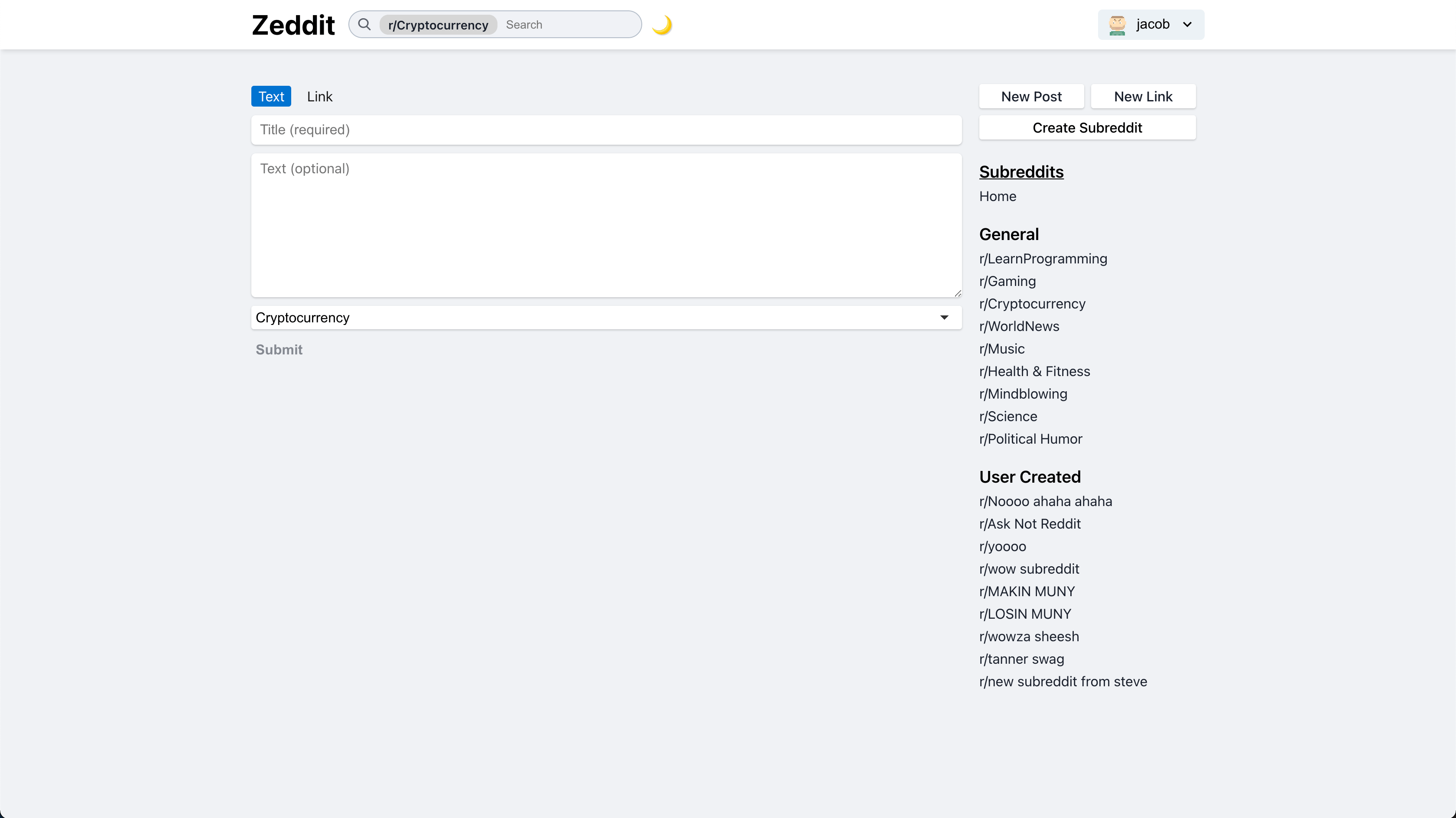The width and height of the screenshot is (1456, 818).
Task: Open r/LOSIN MUNY subreddit
Action: (x=1025, y=614)
